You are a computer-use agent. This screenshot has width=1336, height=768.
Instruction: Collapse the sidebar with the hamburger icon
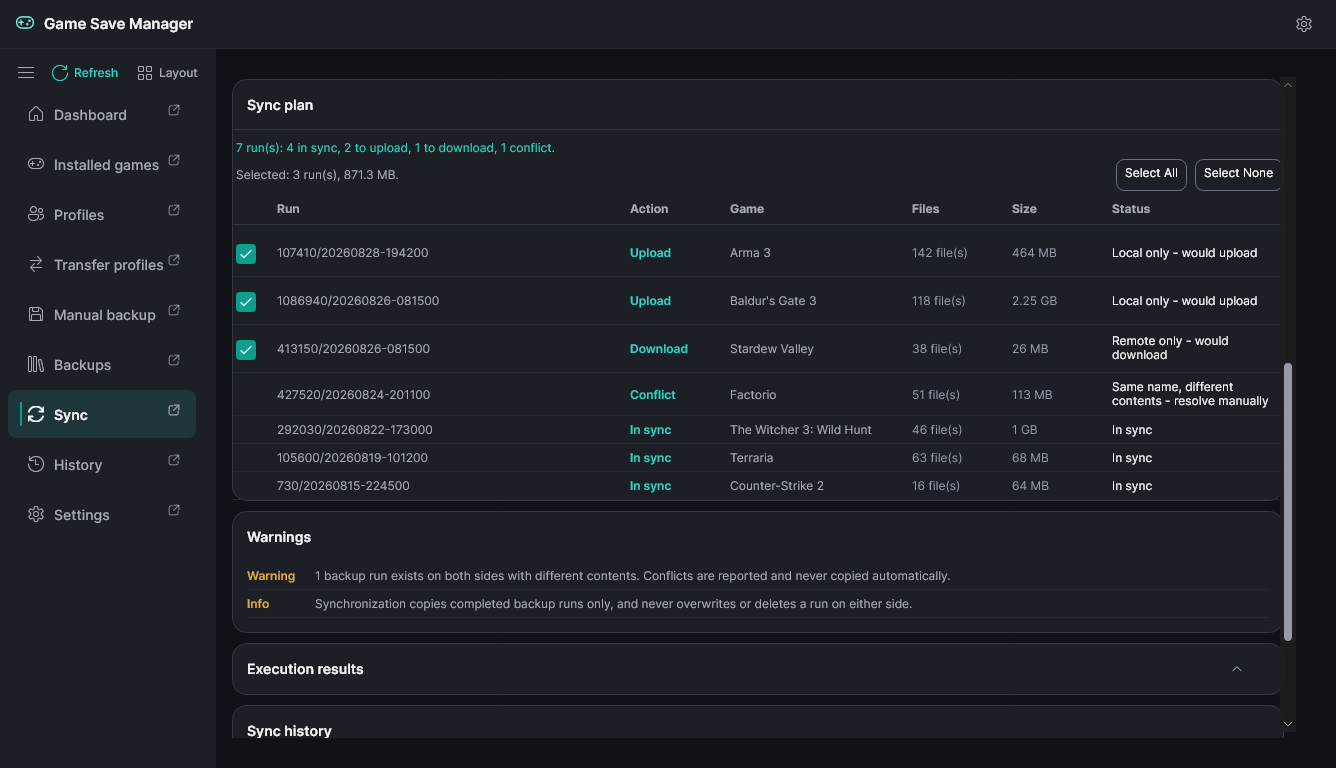26,73
